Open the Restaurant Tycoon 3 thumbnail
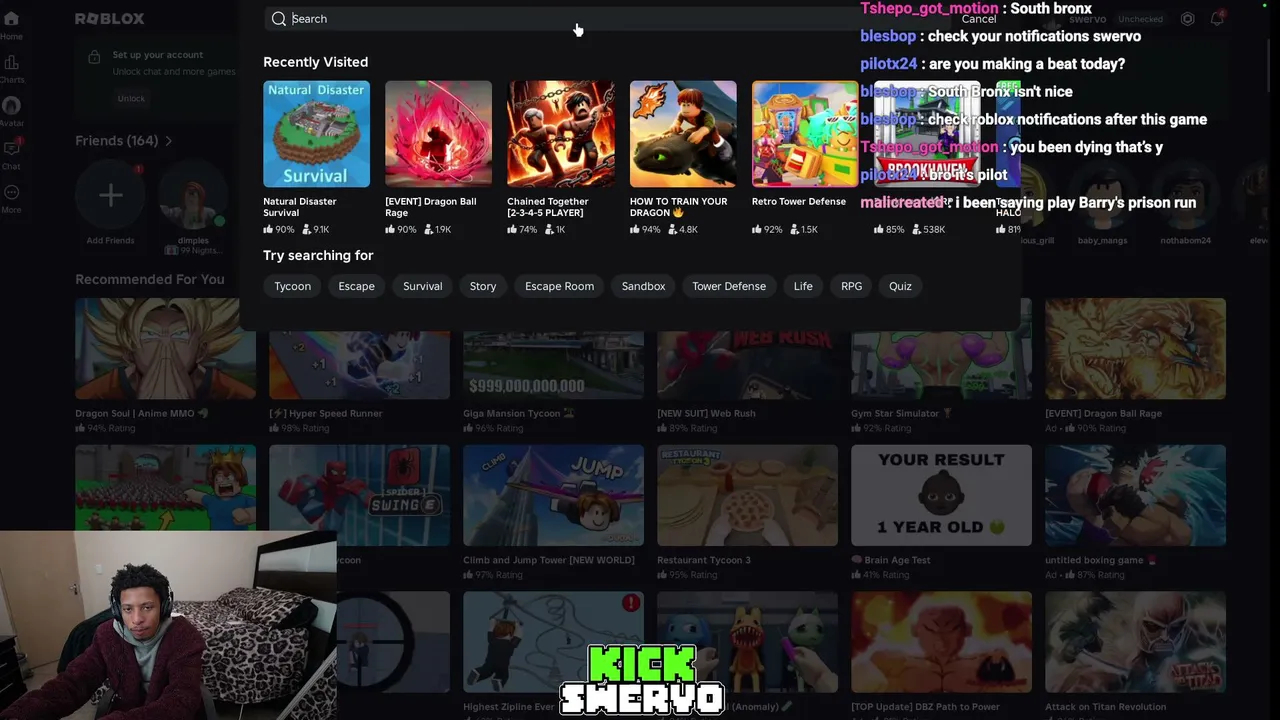Viewport: 1280px width, 720px height. pos(747,496)
